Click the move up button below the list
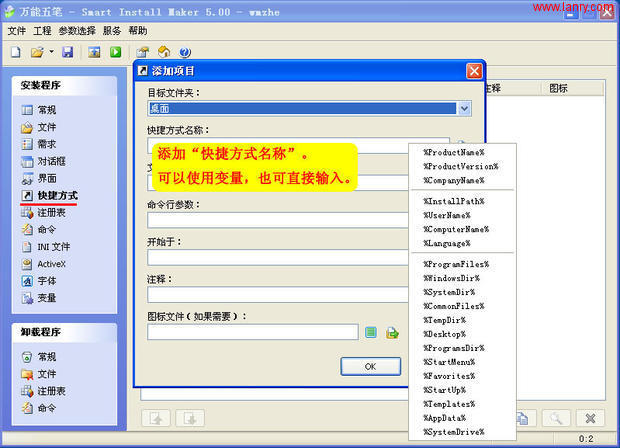This screenshot has height=448, width=620. coord(156,418)
